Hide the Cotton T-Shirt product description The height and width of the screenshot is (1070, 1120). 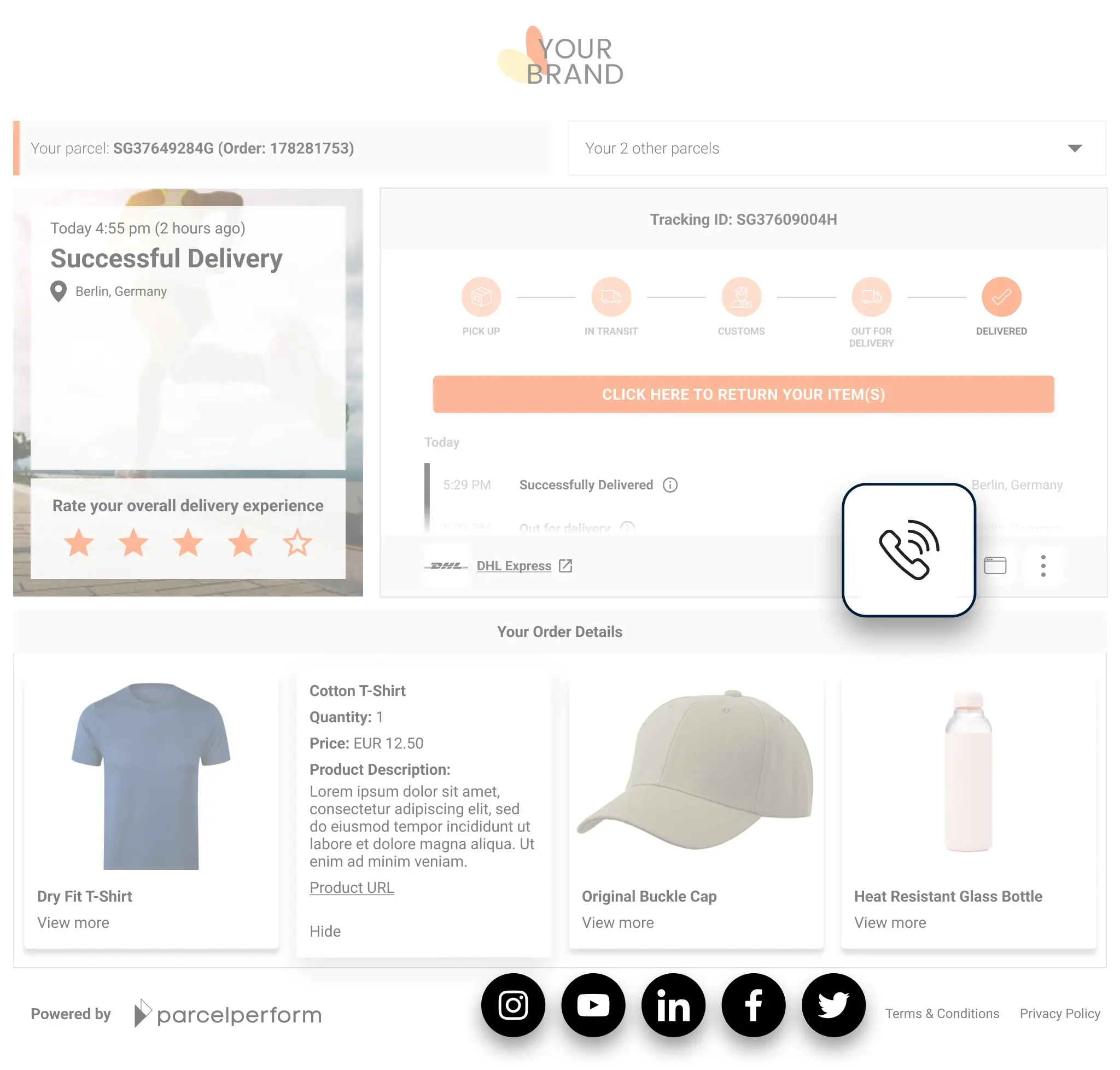(x=325, y=931)
